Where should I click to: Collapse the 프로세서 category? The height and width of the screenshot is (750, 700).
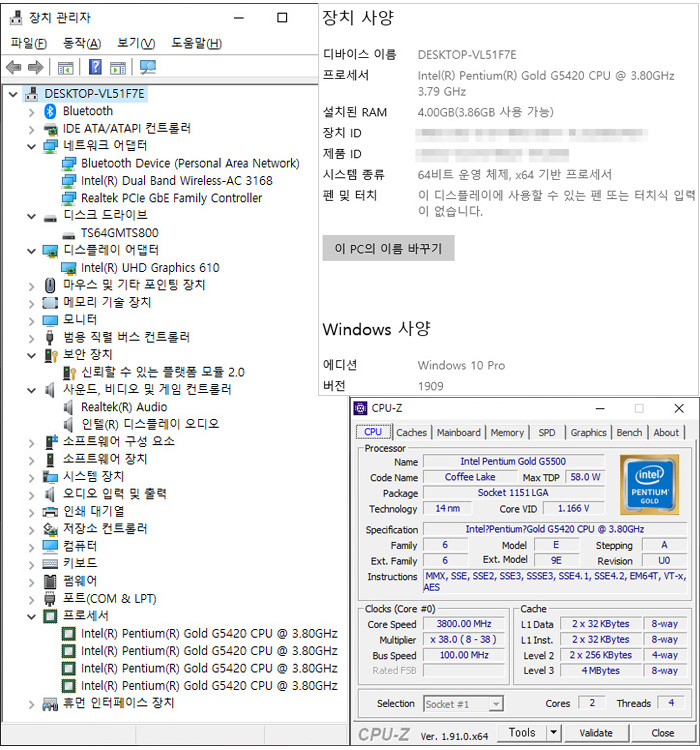click(x=32, y=617)
